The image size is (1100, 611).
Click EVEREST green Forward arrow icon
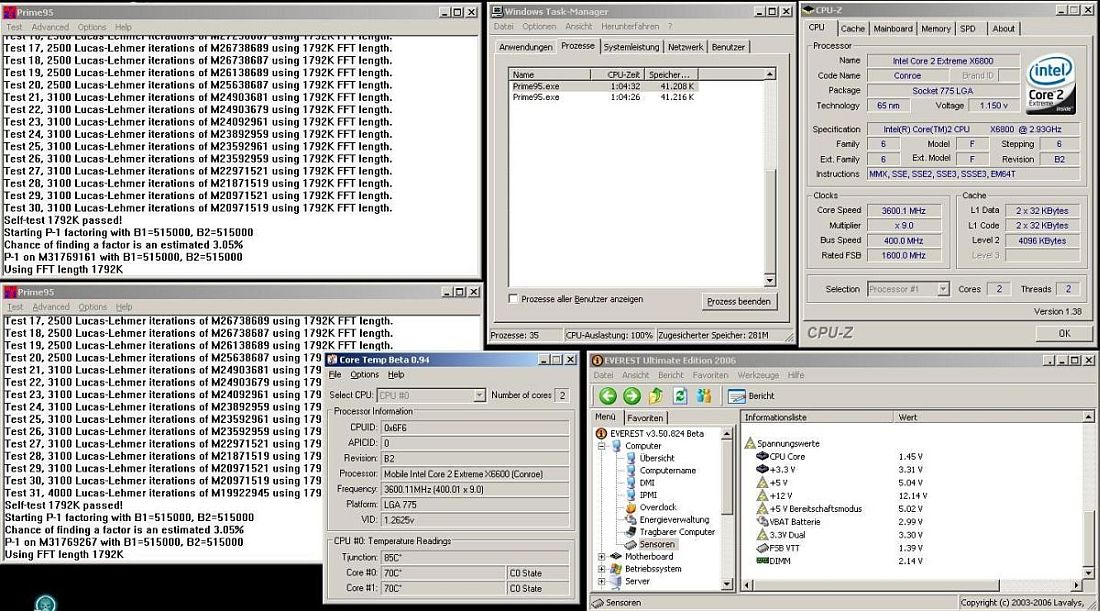click(x=631, y=396)
